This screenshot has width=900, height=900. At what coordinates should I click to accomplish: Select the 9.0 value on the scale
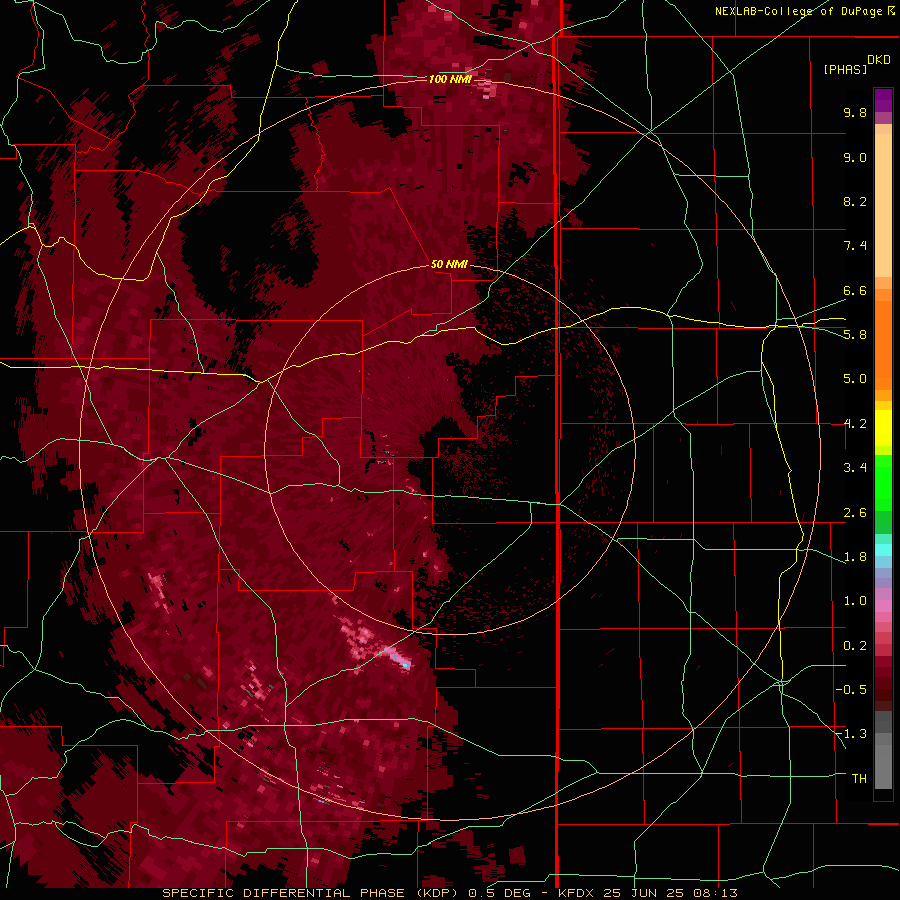click(855, 157)
